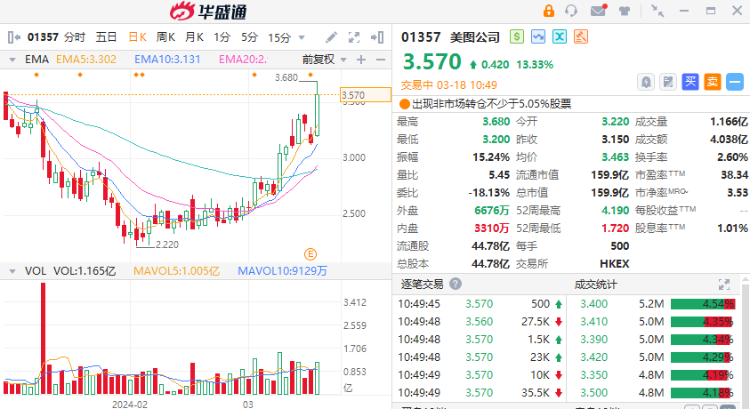Click the 交易所 value HKEX
Screen dimensions: 750x409
click(614, 264)
